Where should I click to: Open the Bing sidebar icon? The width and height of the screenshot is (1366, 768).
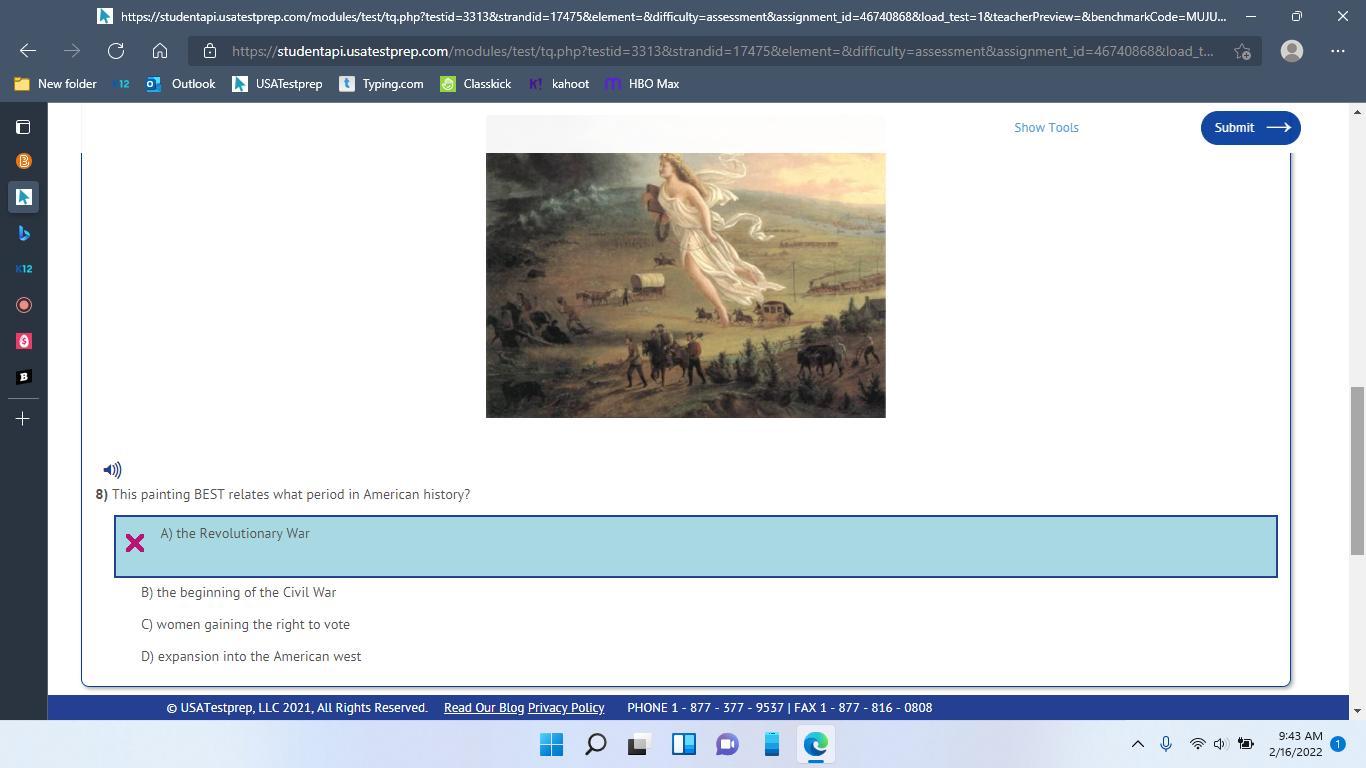pyautogui.click(x=23, y=233)
